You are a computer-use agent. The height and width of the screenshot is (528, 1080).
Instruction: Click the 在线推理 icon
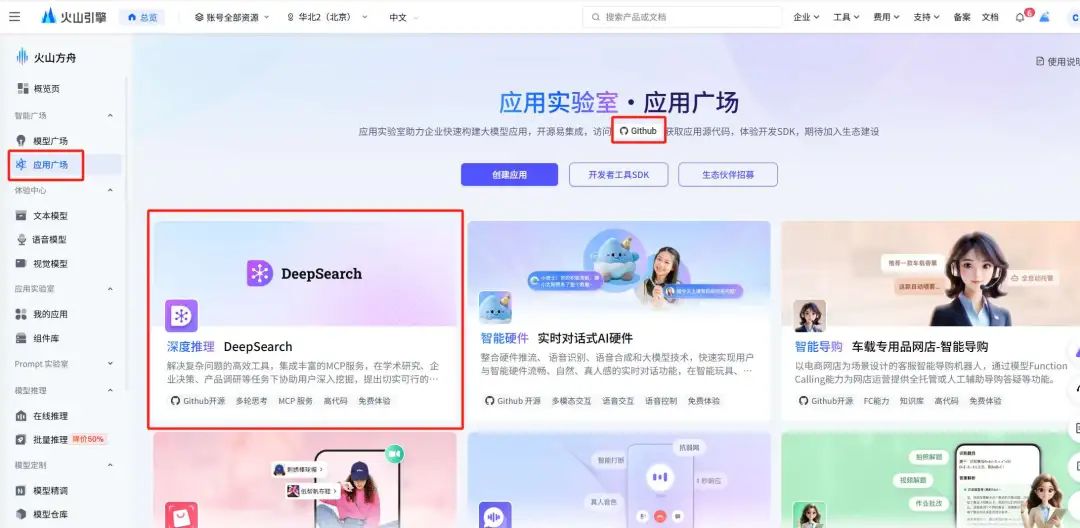tap(21, 416)
